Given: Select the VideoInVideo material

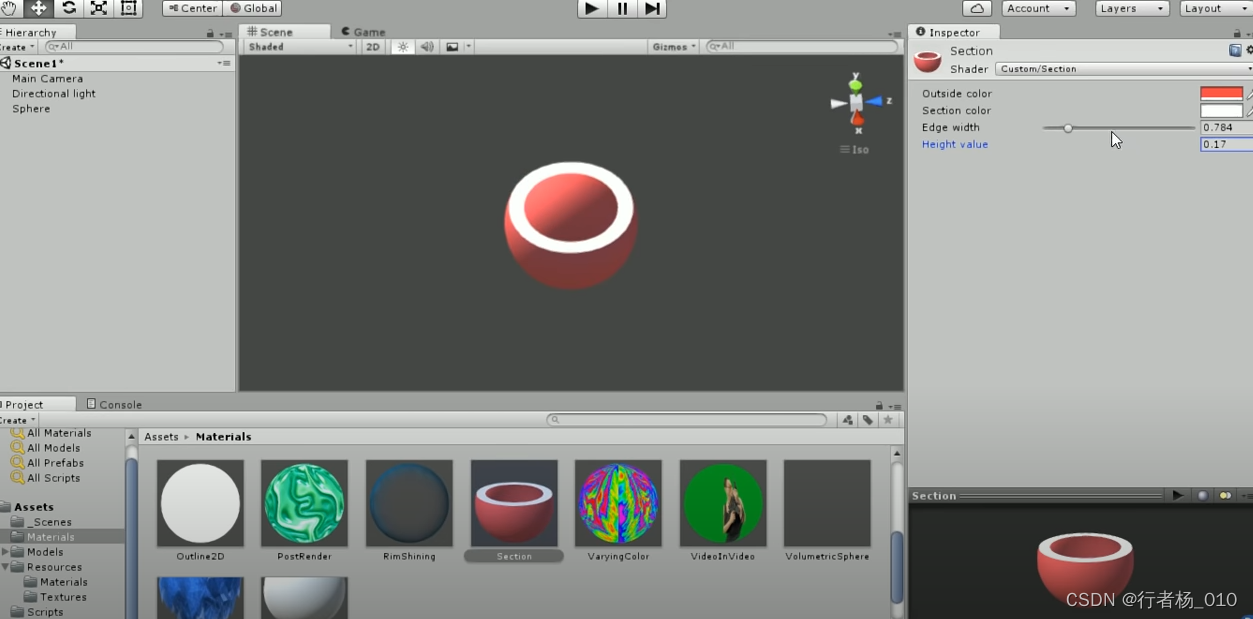Looking at the screenshot, I should pos(723,510).
